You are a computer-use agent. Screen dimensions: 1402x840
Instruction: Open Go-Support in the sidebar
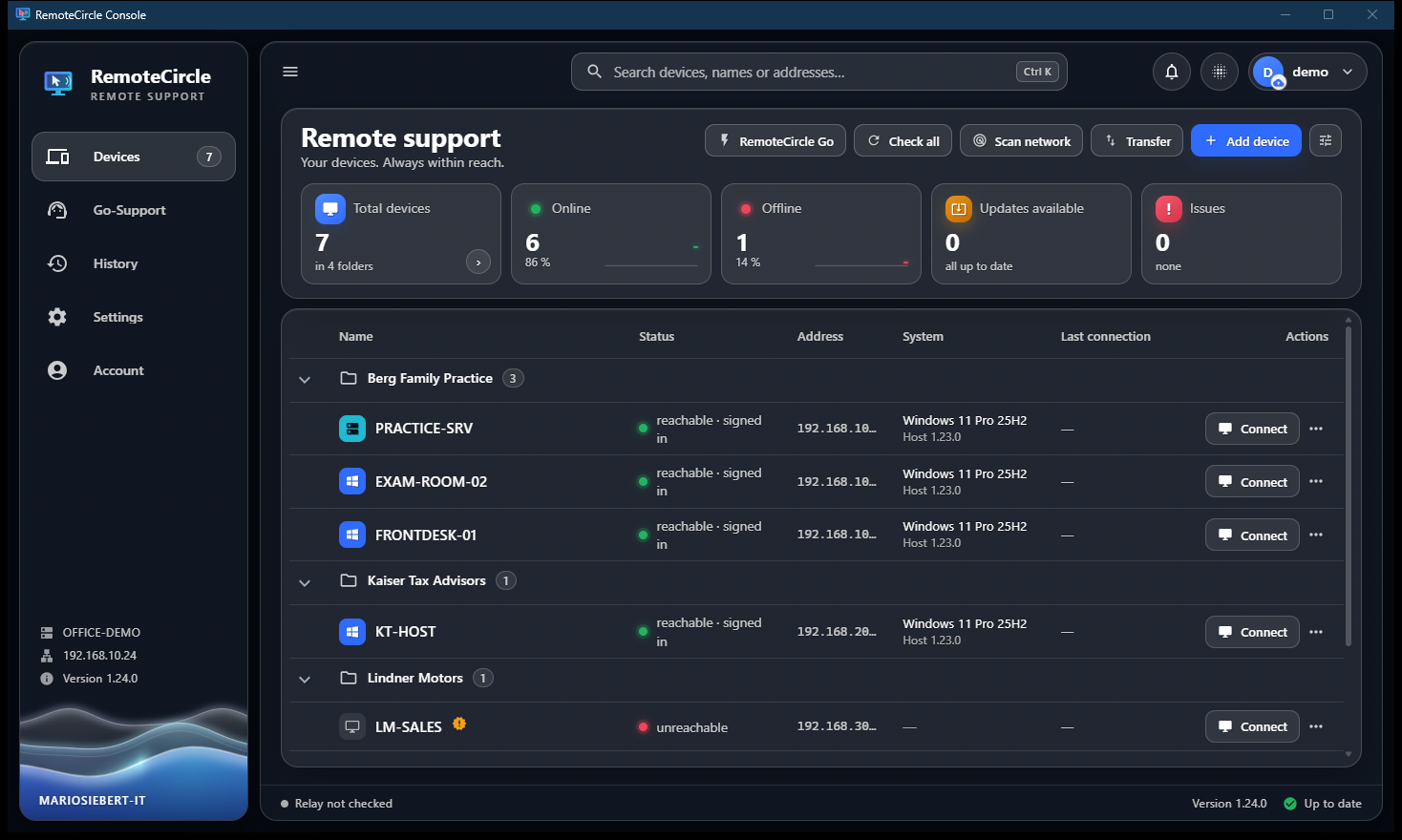point(134,210)
